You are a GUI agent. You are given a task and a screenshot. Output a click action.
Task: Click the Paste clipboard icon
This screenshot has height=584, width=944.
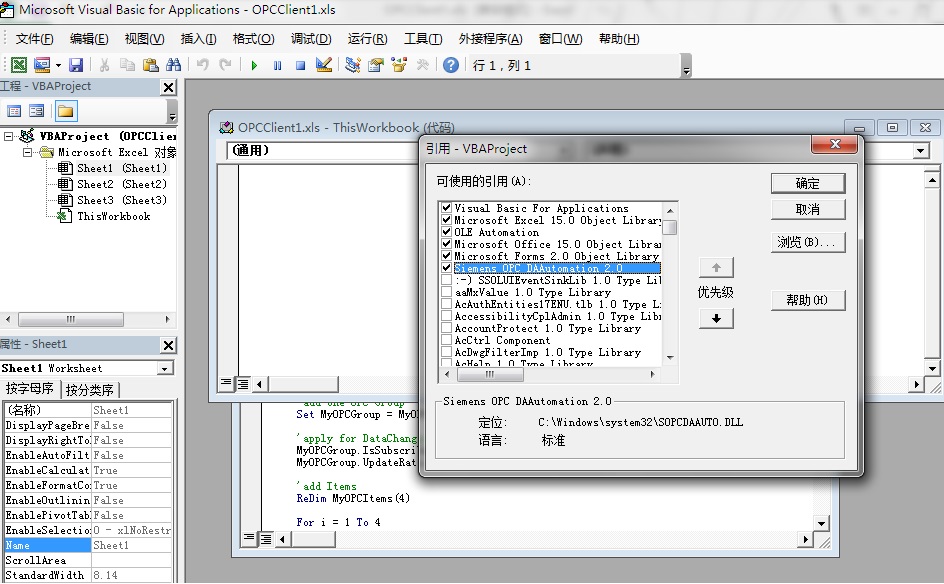tap(151, 65)
